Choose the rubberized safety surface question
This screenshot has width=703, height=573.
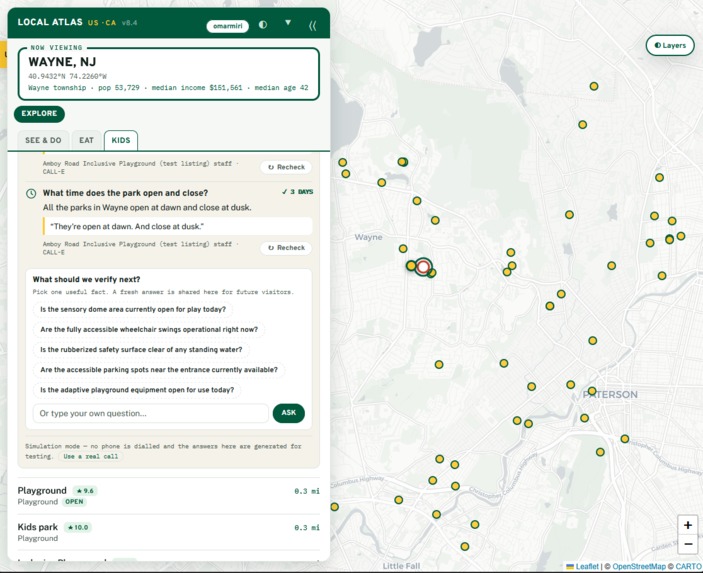click(x=141, y=350)
